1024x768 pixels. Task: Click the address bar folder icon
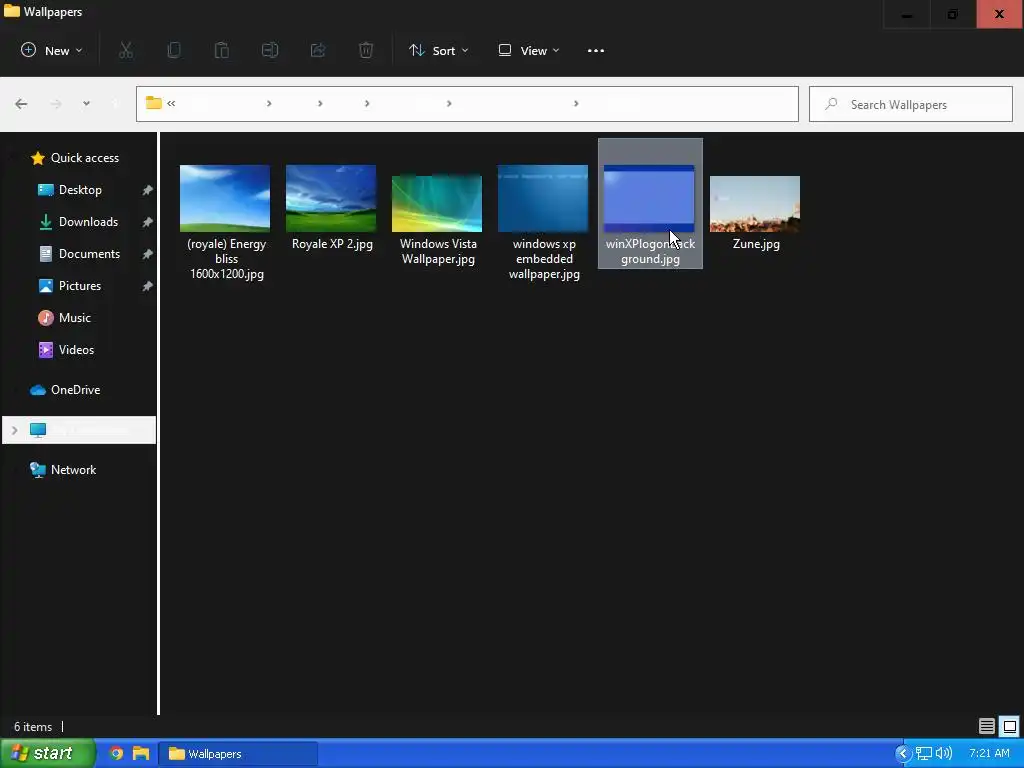coord(153,103)
